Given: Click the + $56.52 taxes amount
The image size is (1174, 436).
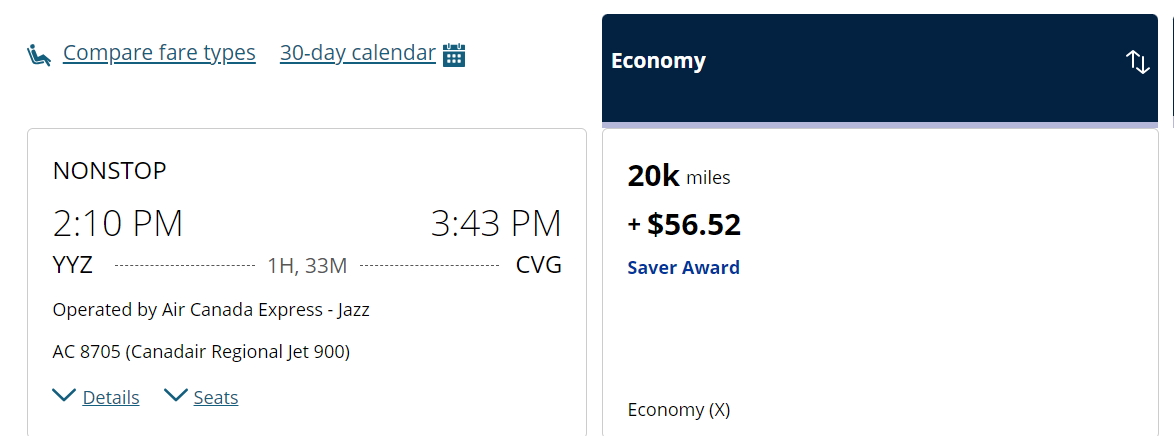Looking at the screenshot, I should pyautogui.click(x=684, y=225).
